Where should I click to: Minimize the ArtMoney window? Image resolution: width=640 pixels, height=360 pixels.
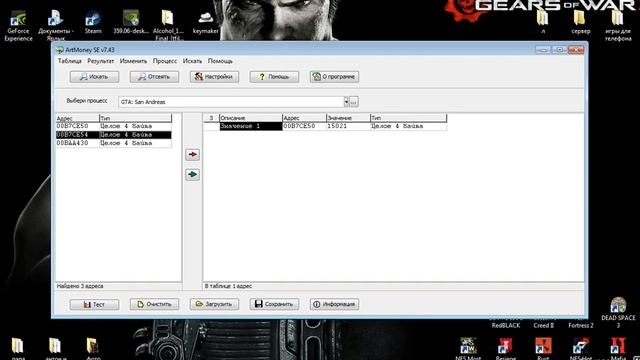(543, 50)
